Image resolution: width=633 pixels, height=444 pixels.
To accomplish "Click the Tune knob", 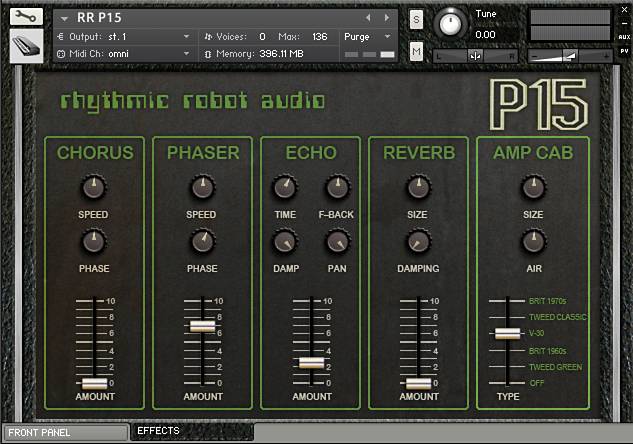I will pos(450,23).
